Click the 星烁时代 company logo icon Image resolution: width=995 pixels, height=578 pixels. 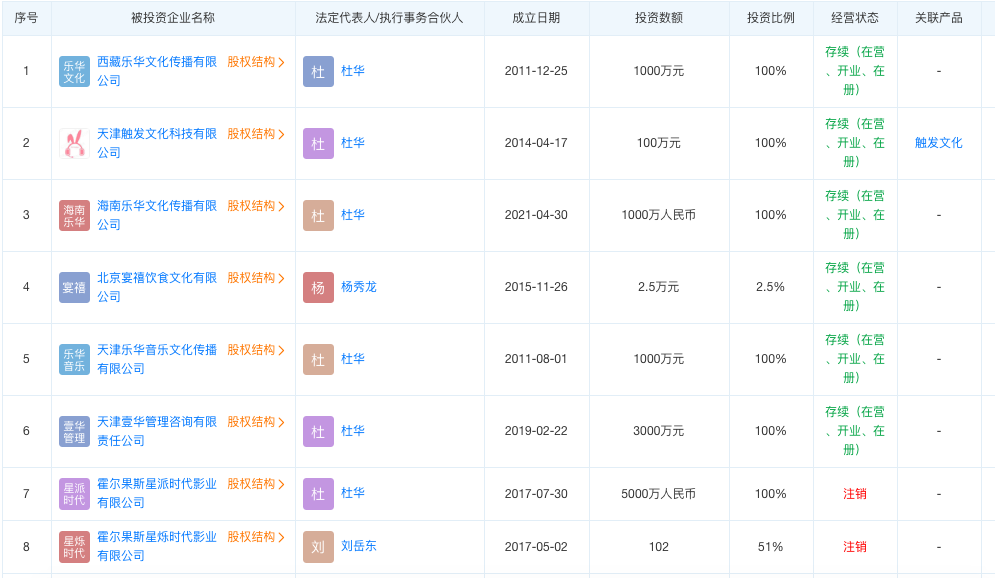pyautogui.click(x=74, y=547)
